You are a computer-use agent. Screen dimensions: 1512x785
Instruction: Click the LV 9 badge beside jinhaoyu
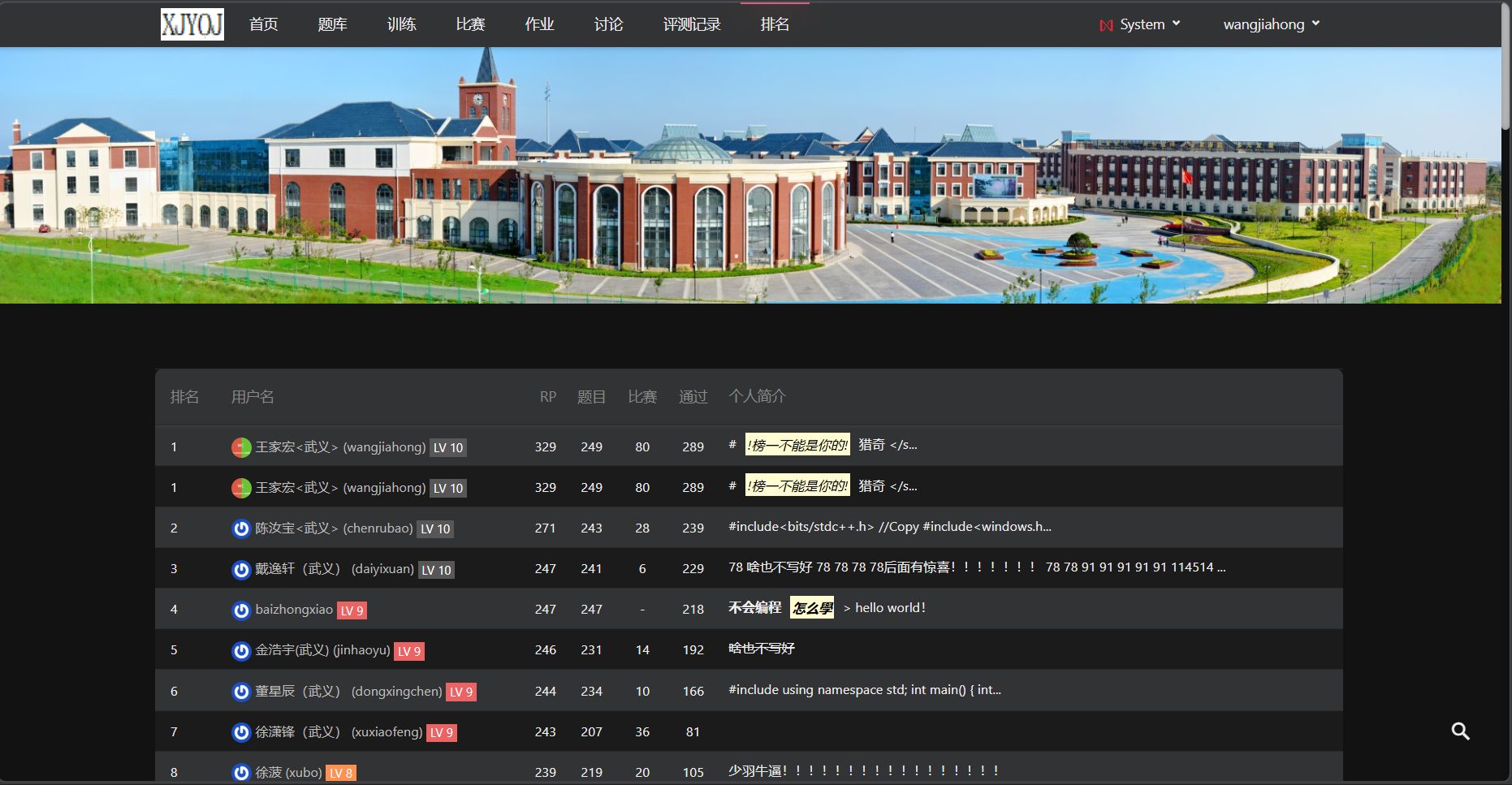click(x=409, y=651)
